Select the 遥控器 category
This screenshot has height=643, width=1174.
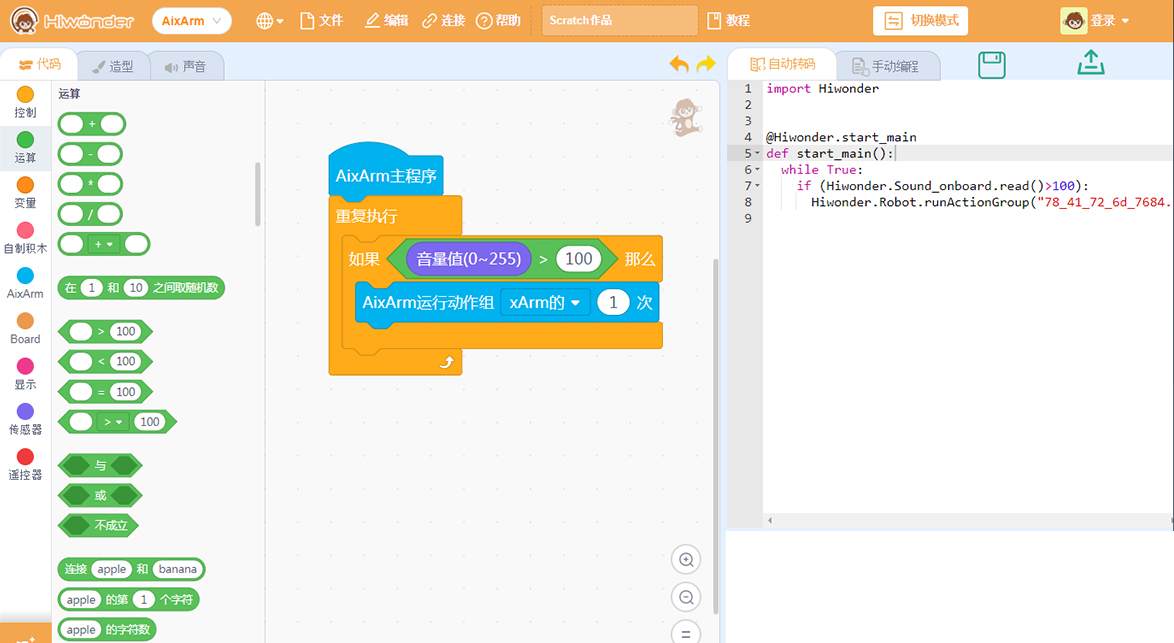point(25,465)
